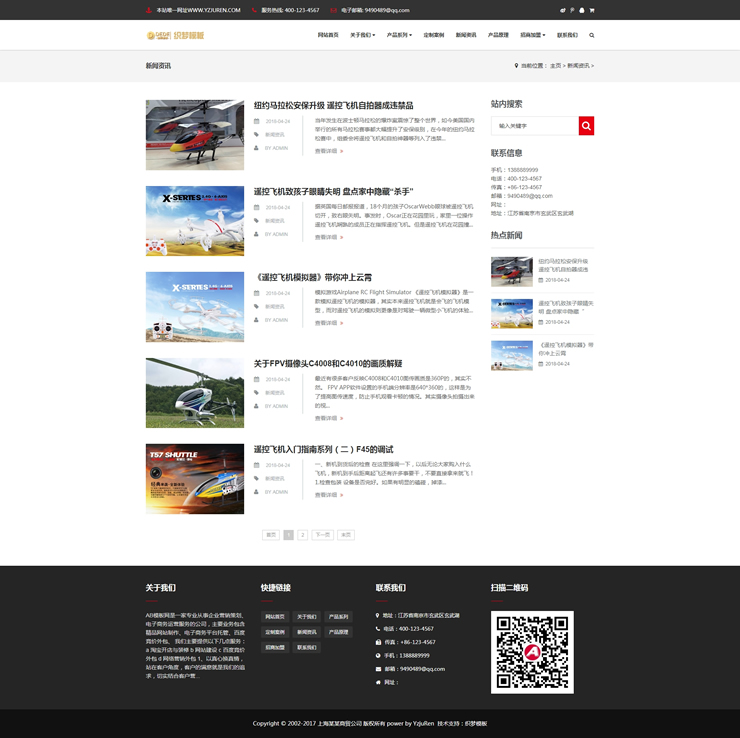Open the 定制案例 menu item
Screen dimensions: 740x738
[x=434, y=35]
